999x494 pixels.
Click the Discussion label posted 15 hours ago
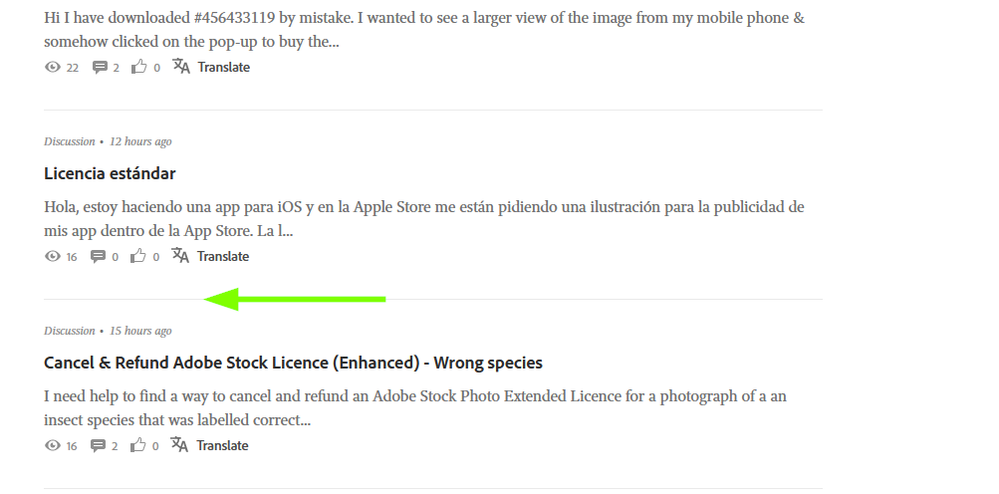[69, 331]
